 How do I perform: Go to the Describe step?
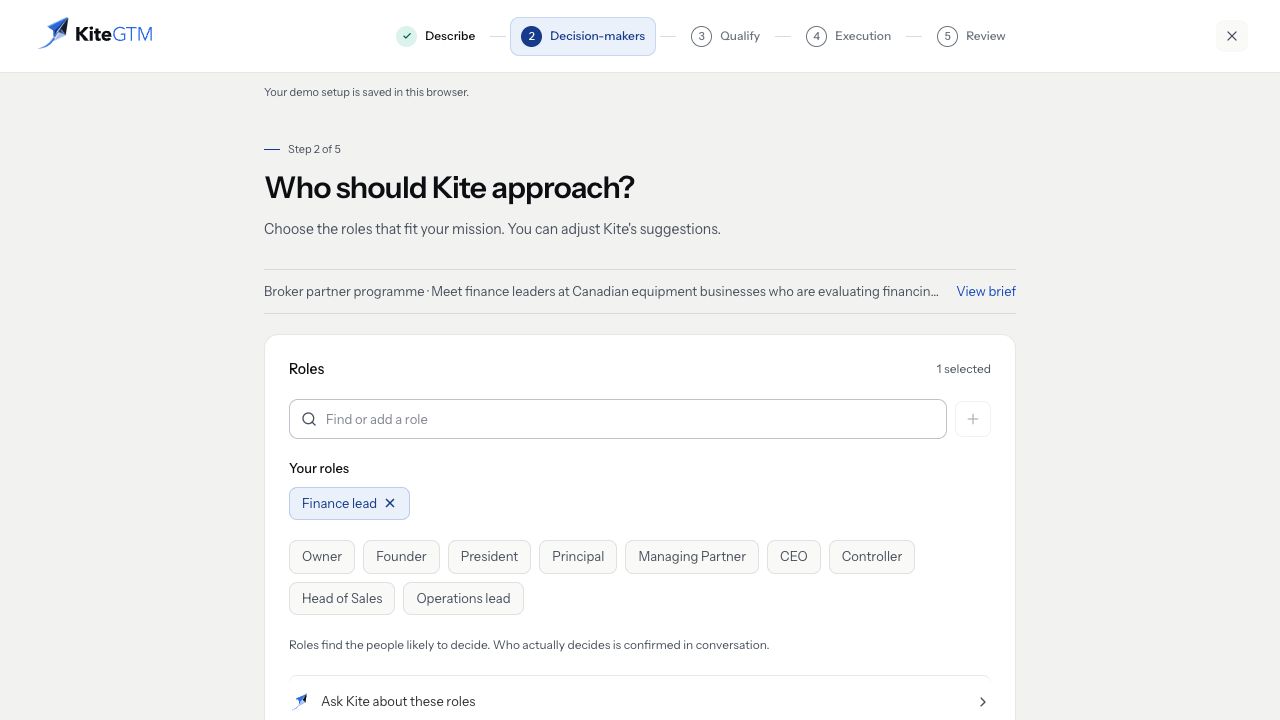(x=436, y=36)
